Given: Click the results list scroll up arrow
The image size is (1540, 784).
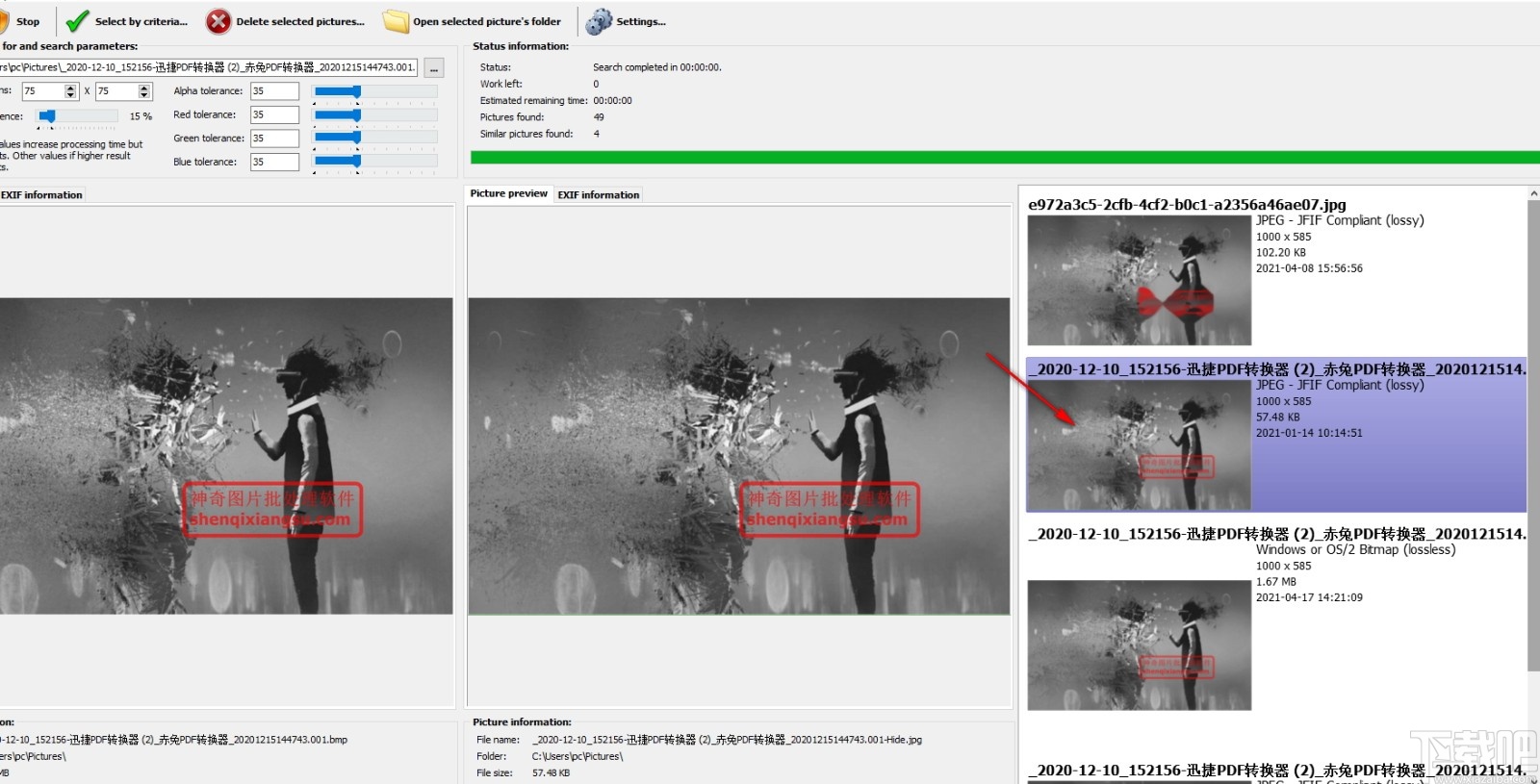Looking at the screenshot, I should click(1533, 193).
